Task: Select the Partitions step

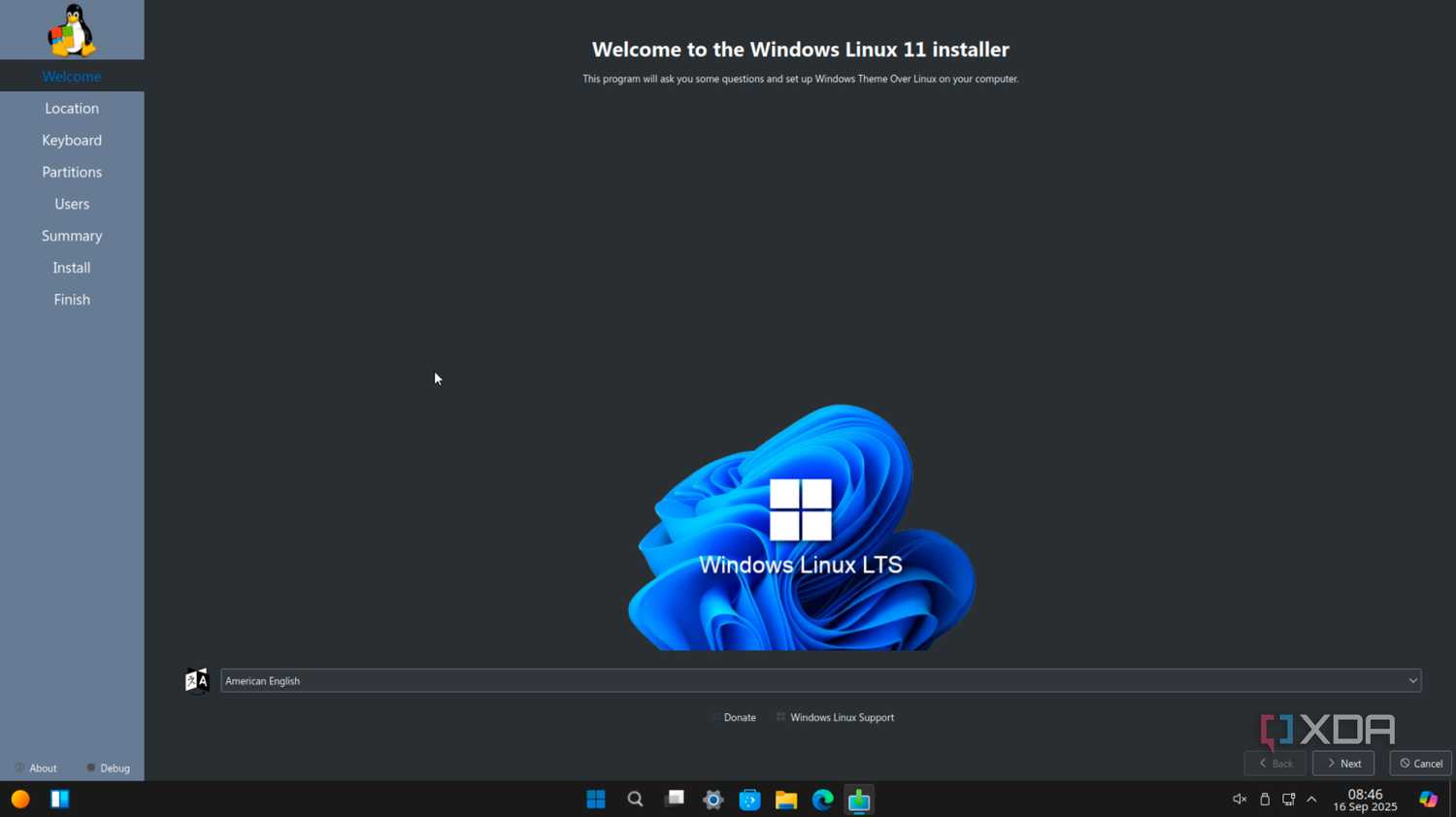Action: [72, 172]
